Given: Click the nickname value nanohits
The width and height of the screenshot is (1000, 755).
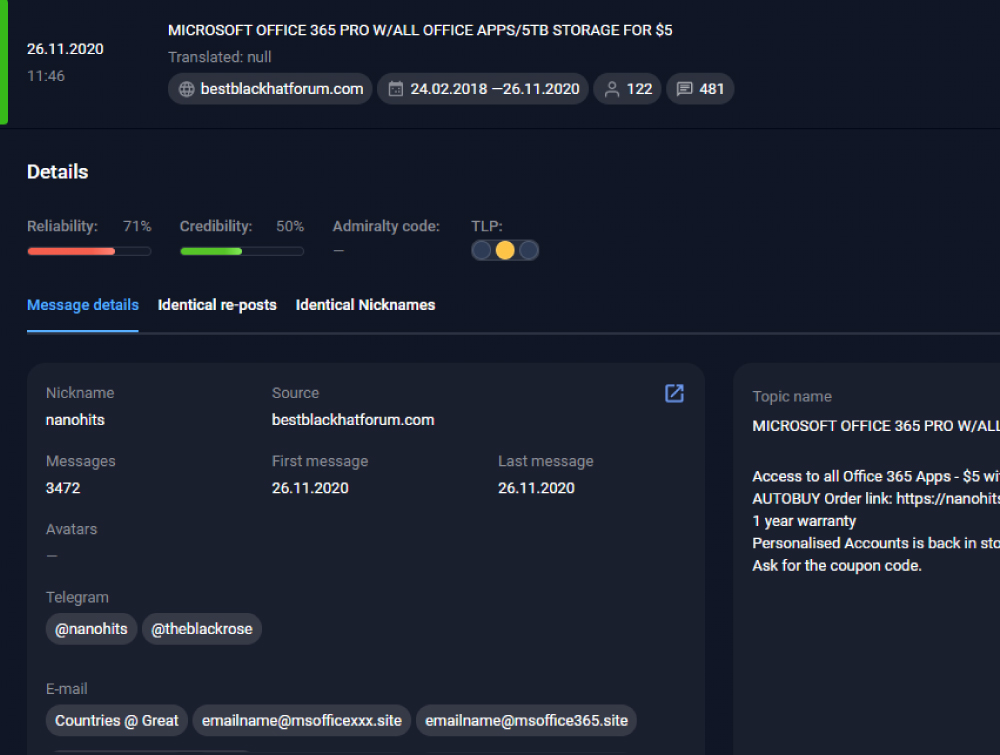Looking at the screenshot, I should pos(75,420).
